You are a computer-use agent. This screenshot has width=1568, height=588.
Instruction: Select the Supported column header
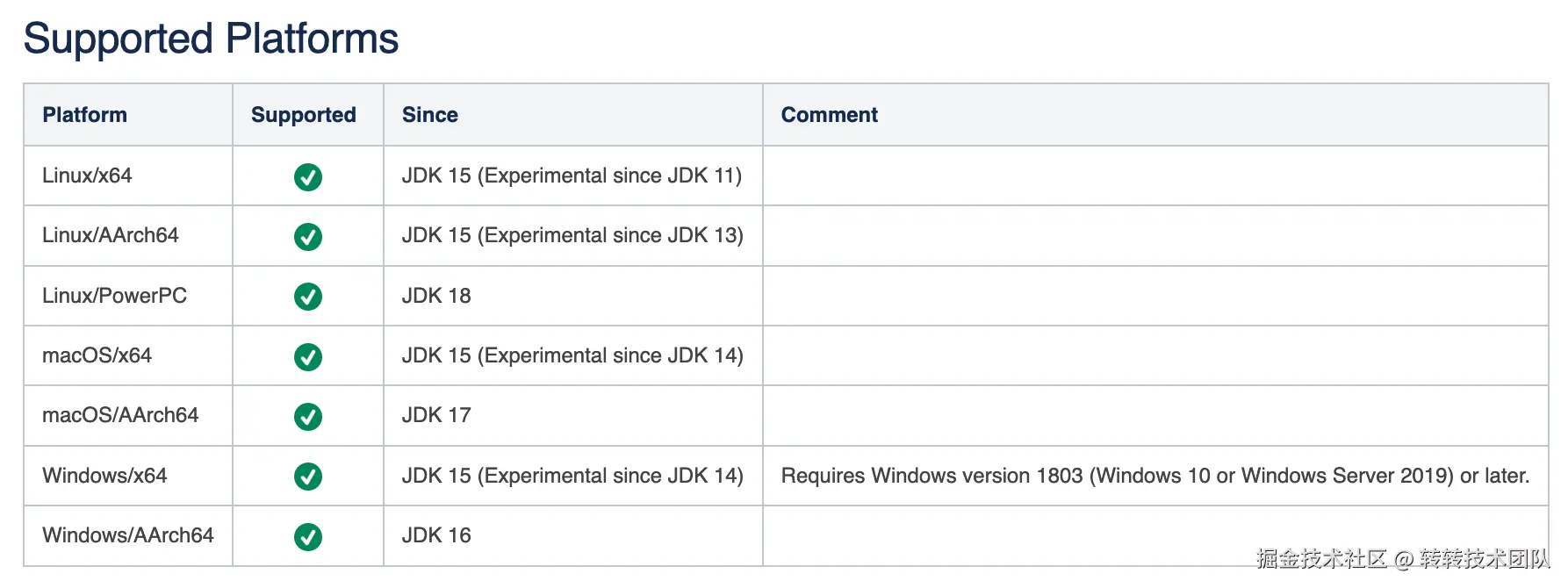[x=304, y=115]
